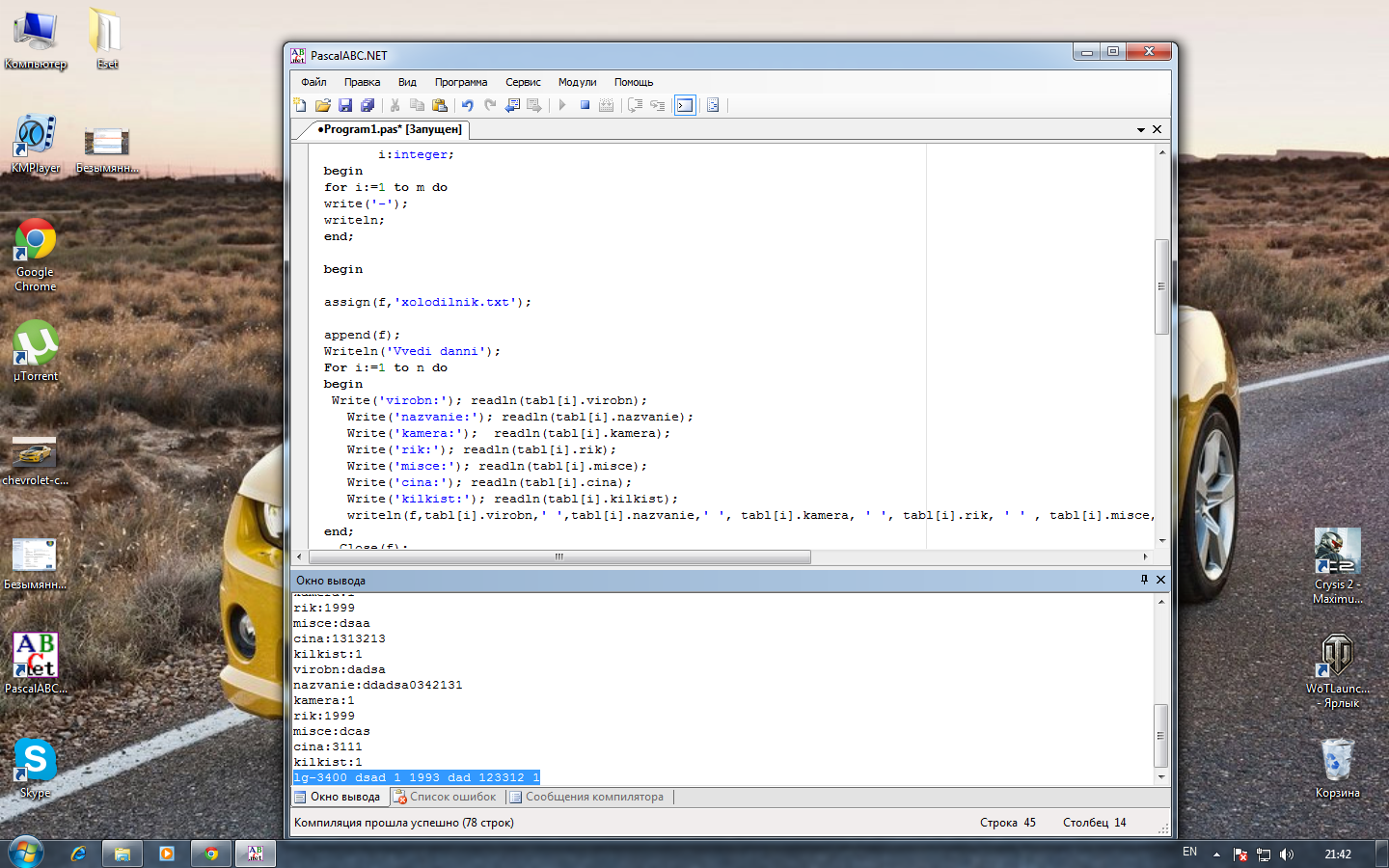Switch to Сообщения компилятора tab
Image resolution: width=1389 pixels, height=868 pixels.
pos(586,797)
